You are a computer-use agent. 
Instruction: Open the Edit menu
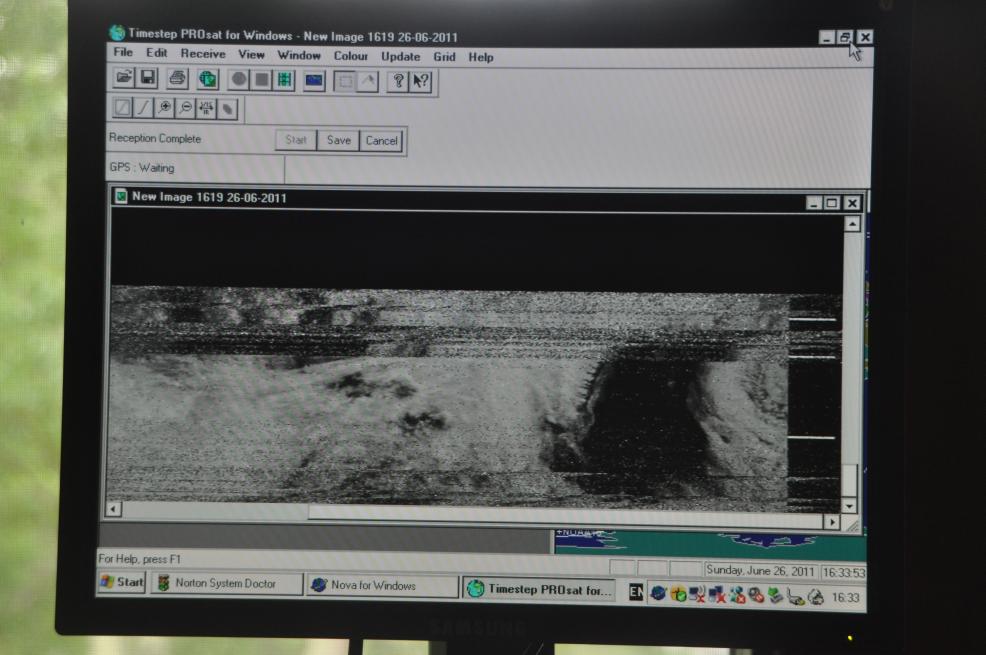coord(157,53)
